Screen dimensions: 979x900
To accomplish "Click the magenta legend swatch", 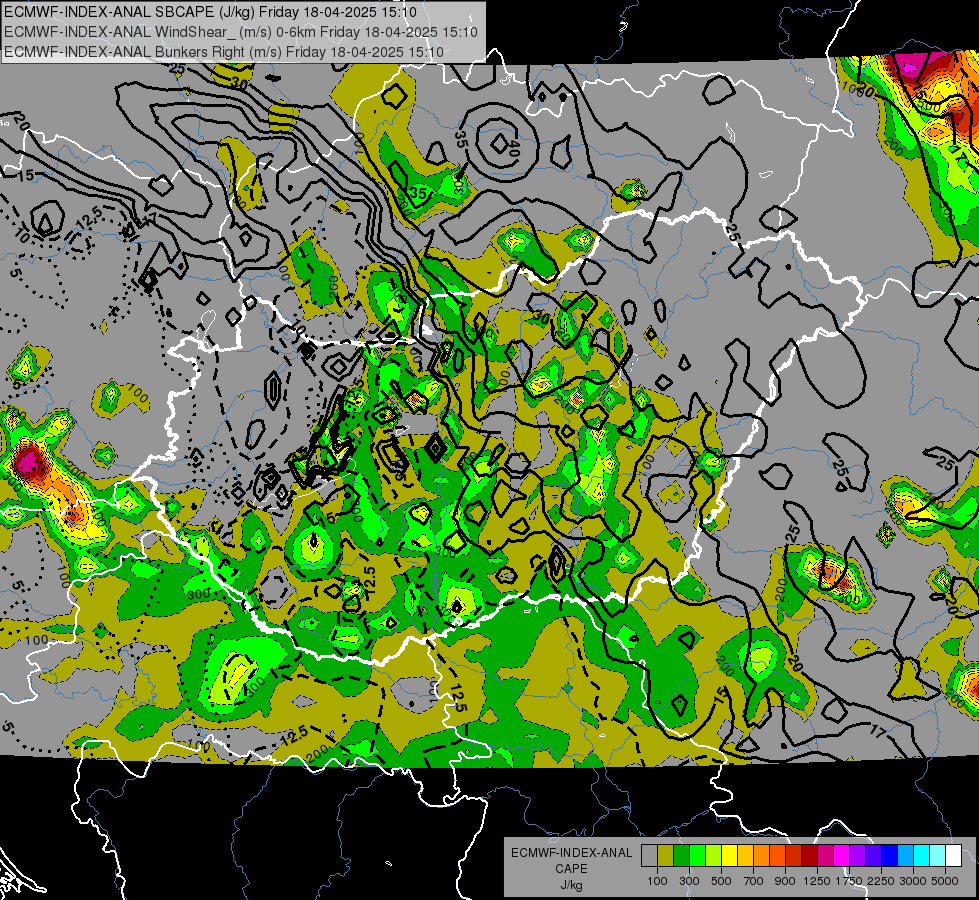I will point(842,855).
